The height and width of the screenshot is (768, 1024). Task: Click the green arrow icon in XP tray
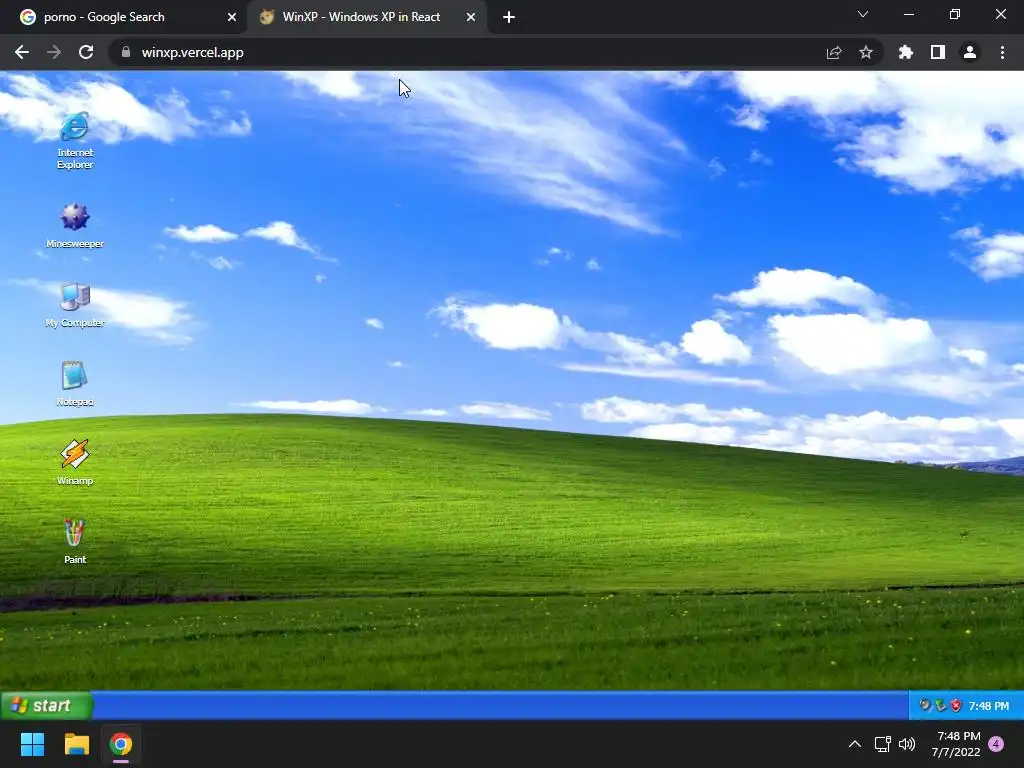coord(940,705)
